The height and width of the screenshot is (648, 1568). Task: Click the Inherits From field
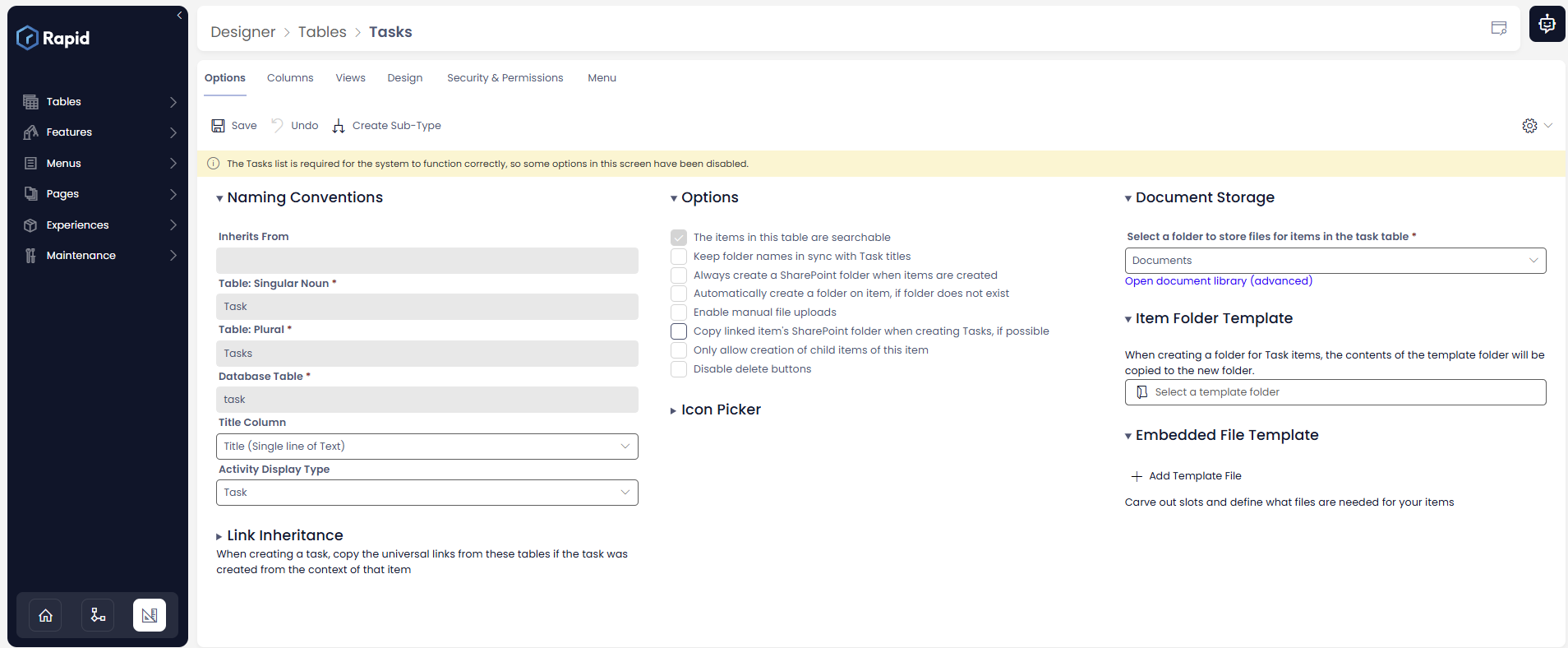(x=427, y=261)
